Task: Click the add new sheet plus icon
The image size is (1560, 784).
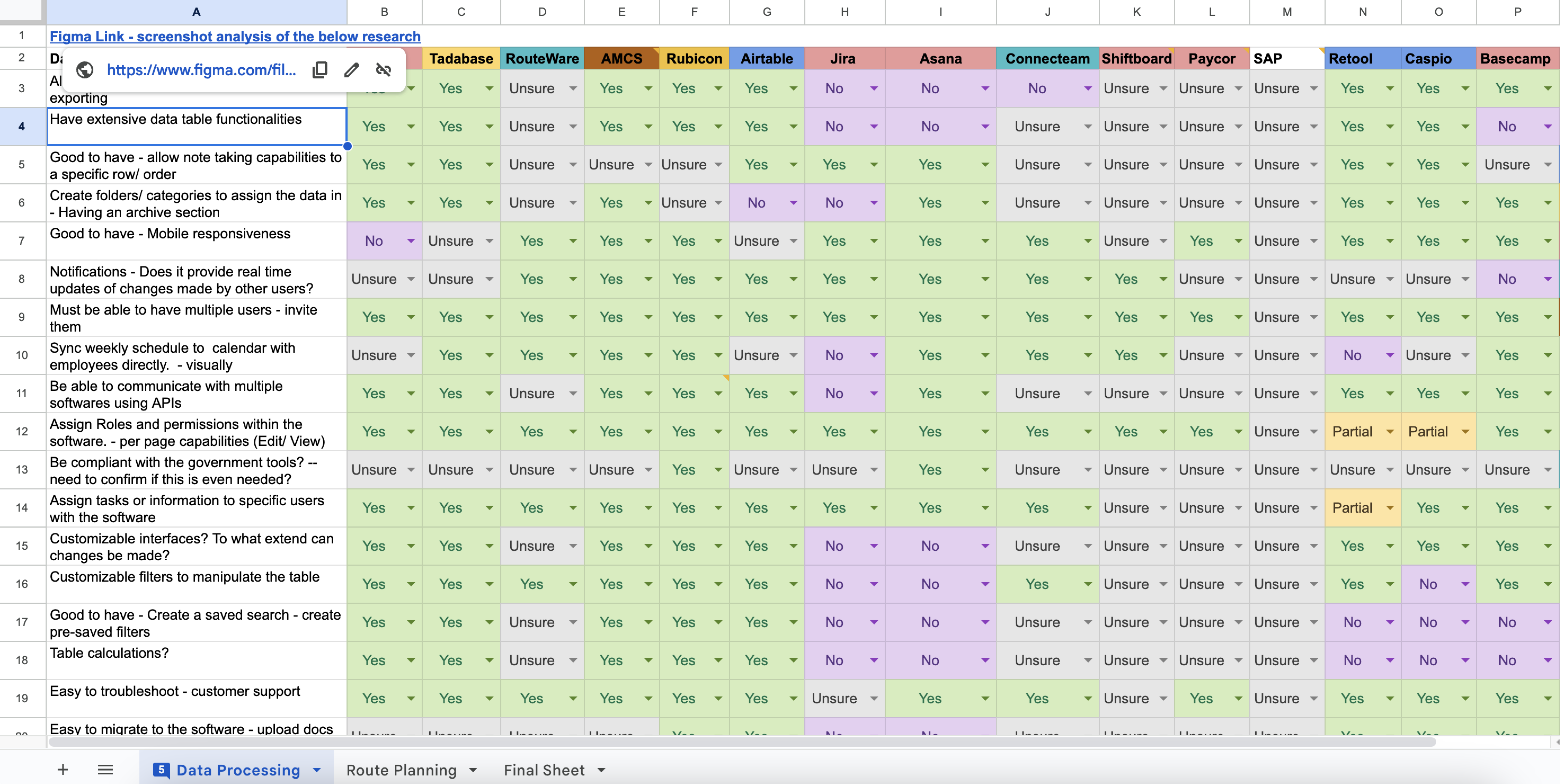Action: click(63, 769)
